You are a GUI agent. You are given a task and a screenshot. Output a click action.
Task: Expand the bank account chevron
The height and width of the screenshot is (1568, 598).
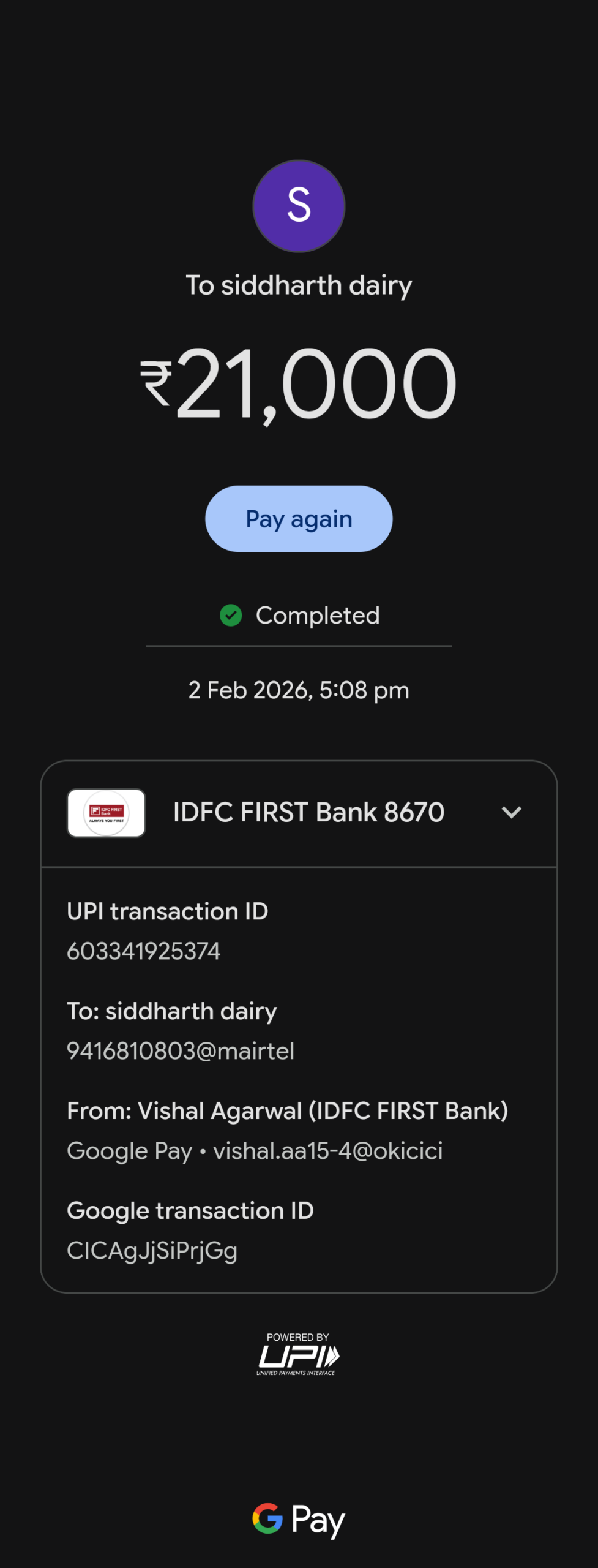pyautogui.click(x=511, y=813)
